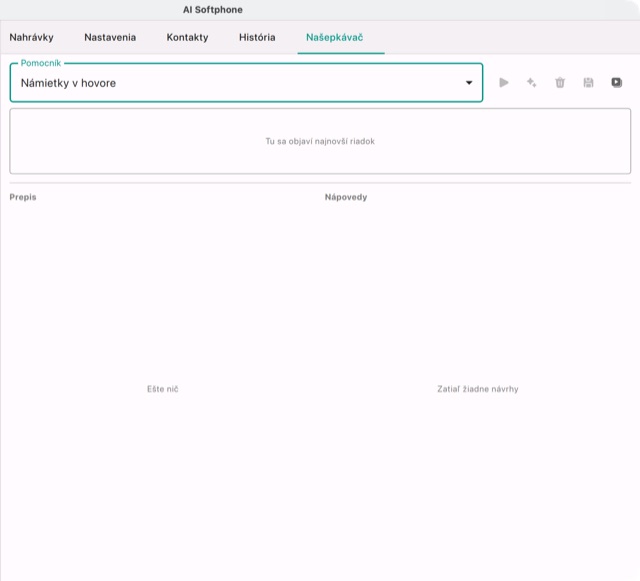Click the empty tab bar area right of Našepkávač
The width and height of the screenshot is (640, 581).
510,37
